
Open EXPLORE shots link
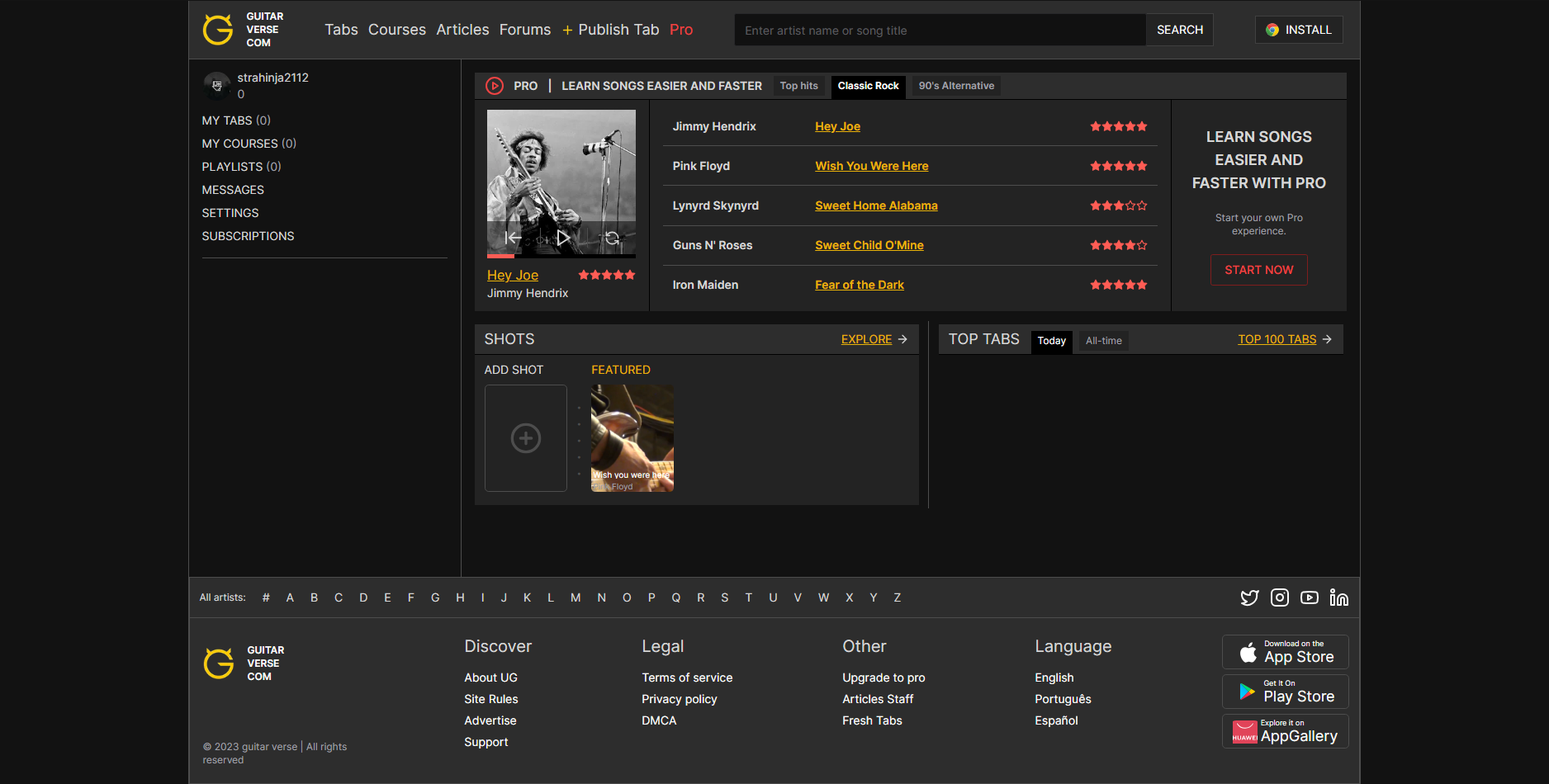coord(874,339)
